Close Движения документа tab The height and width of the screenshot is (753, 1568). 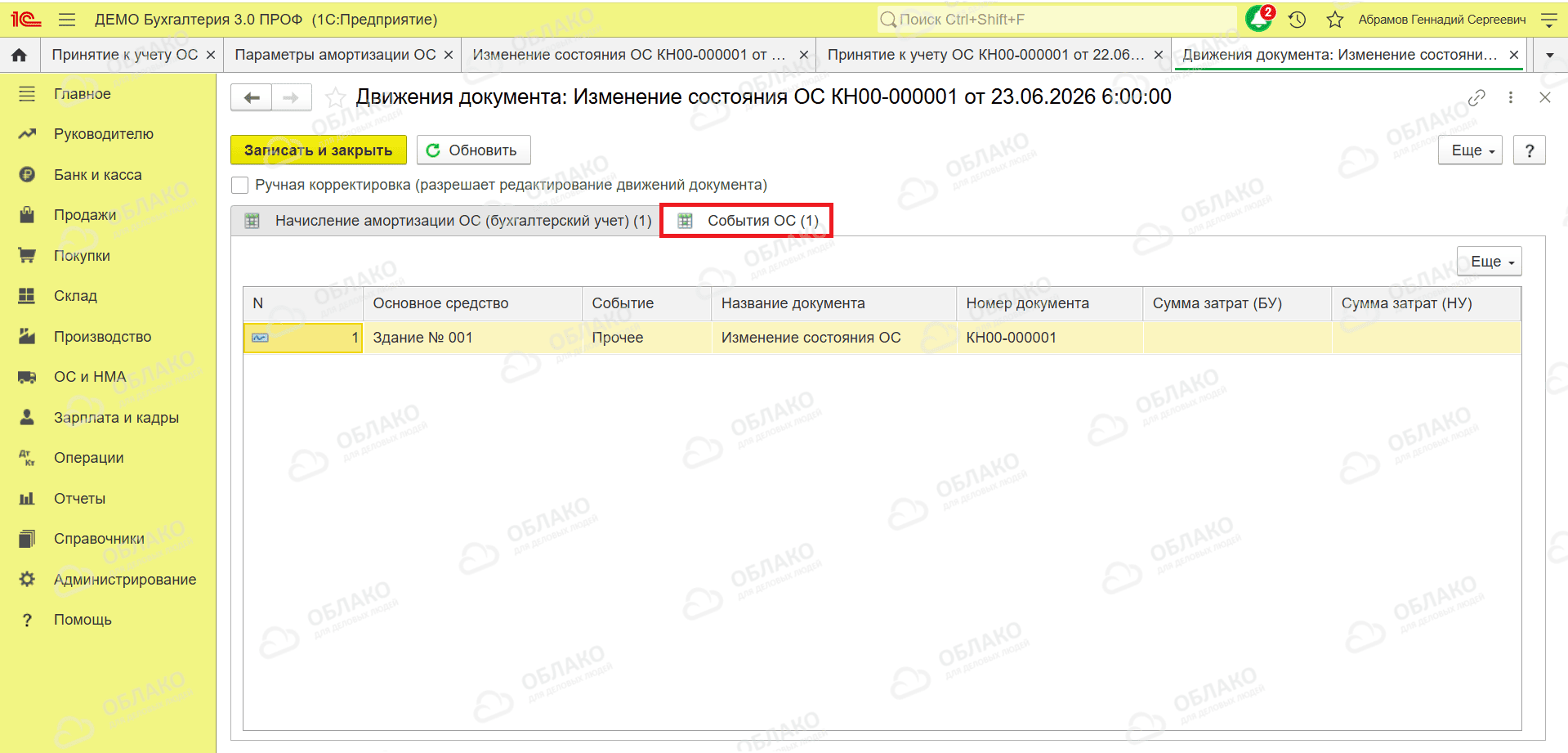(x=1514, y=55)
